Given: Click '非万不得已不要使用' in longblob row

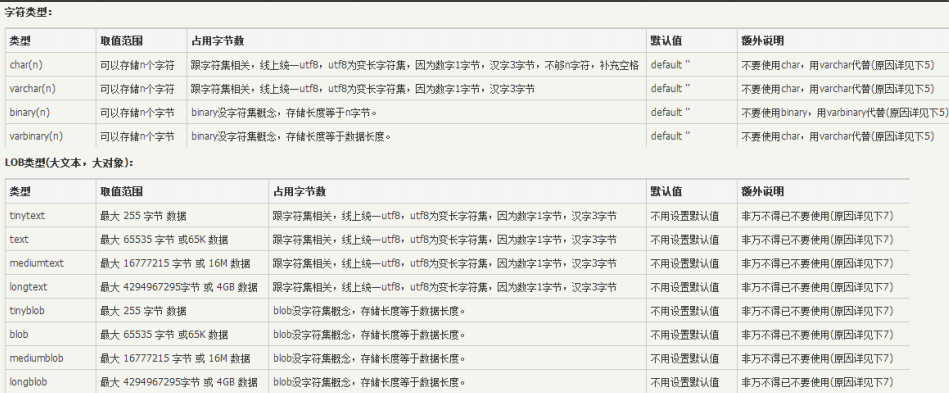Looking at the screenshot, I should tap(818, 382).
